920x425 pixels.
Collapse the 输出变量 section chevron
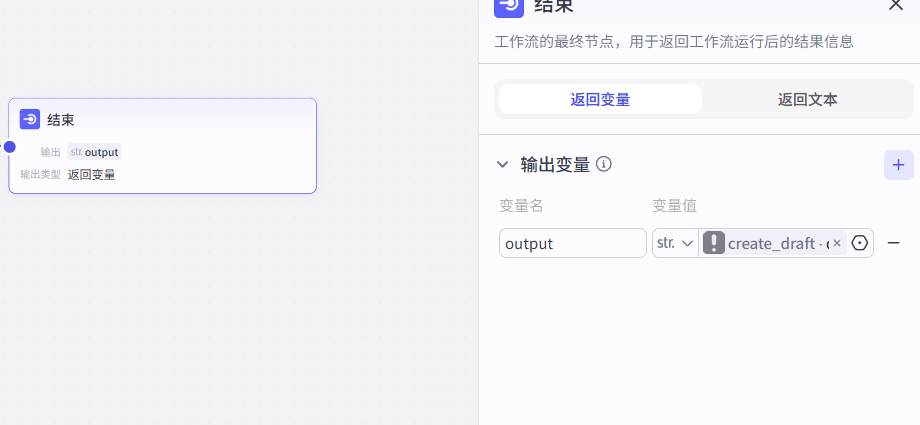(x=503, y=165)
